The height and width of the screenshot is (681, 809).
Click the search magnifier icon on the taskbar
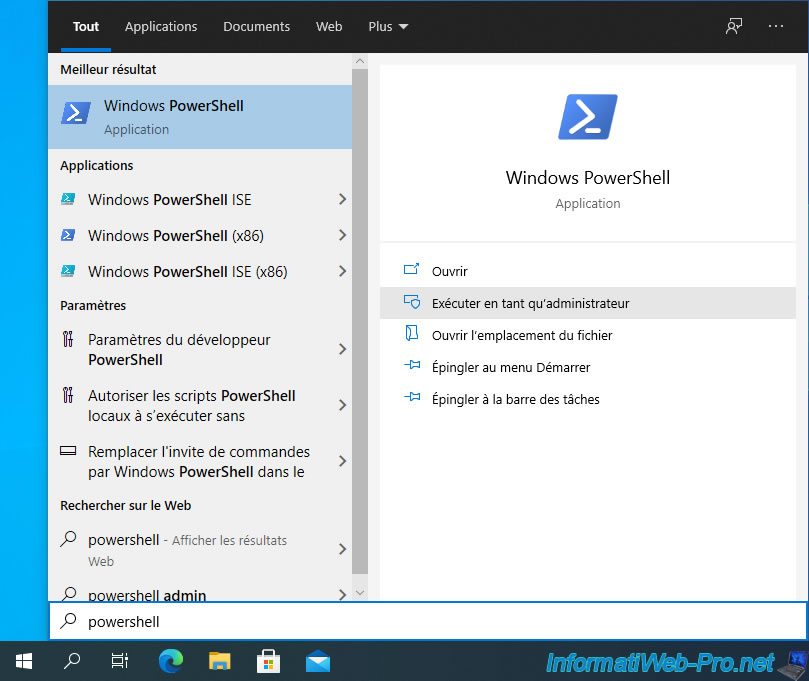click(x=71, y=661)
